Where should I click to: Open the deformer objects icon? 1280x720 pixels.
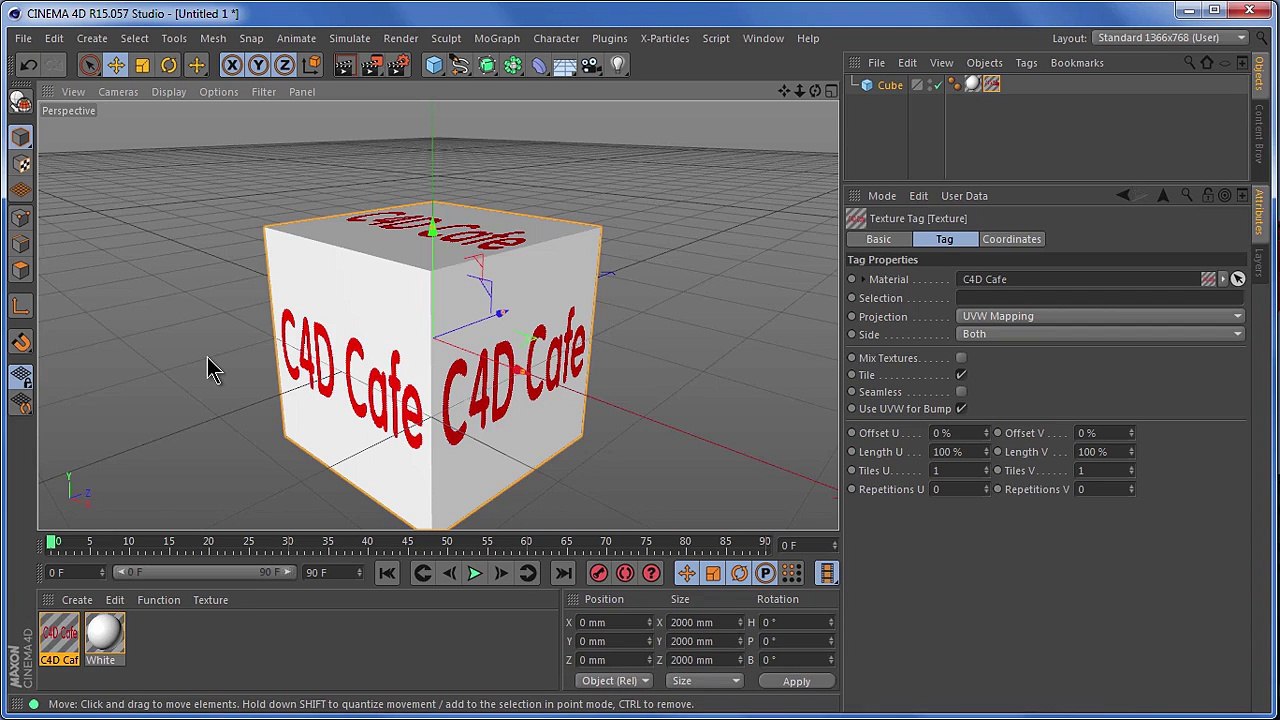539,65
